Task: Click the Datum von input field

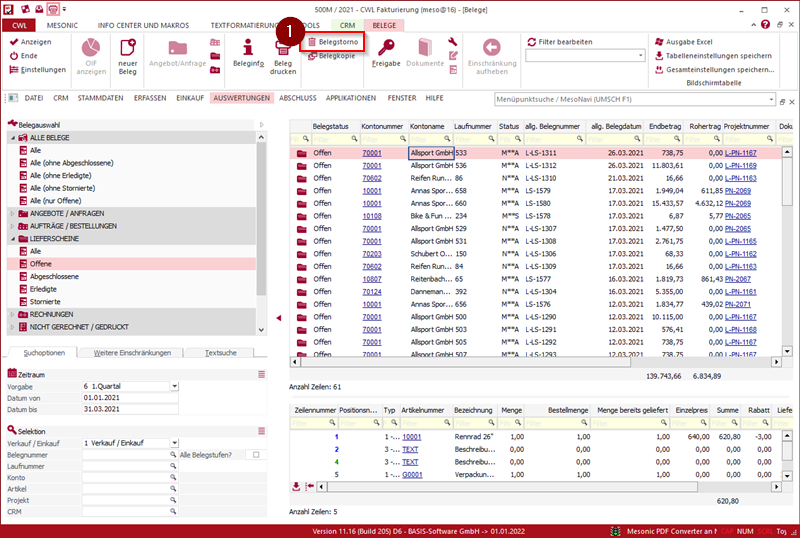Action: point(130,398)
